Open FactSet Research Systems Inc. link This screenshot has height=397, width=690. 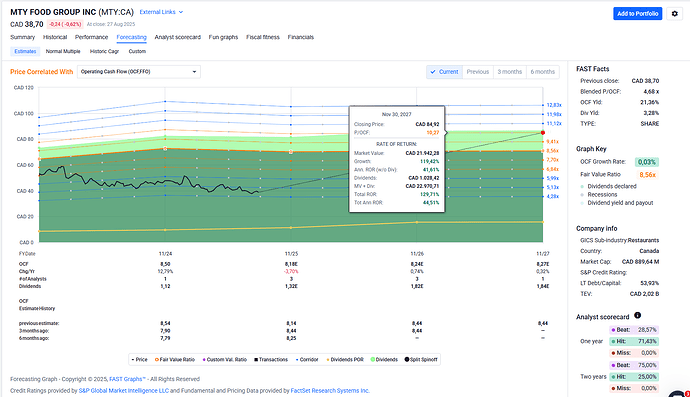click(x=330, y=390)
